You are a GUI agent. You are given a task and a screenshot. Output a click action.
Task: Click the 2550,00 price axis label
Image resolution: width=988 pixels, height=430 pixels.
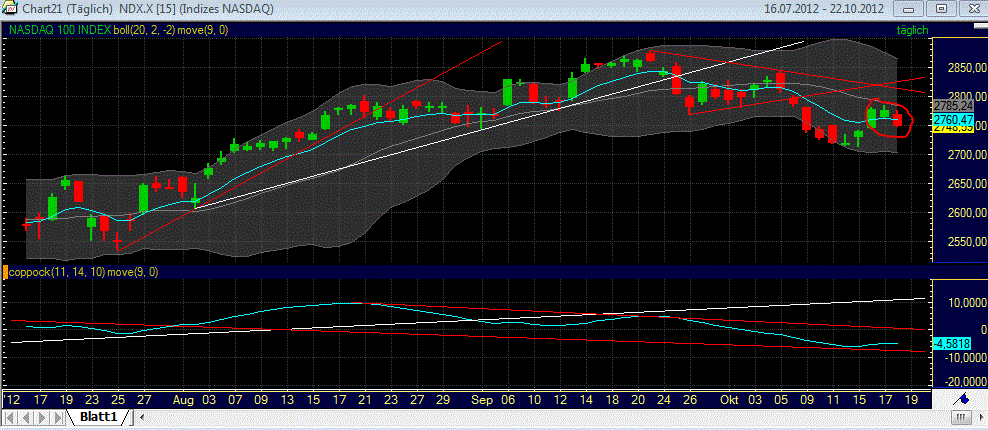tap(967, 242)
